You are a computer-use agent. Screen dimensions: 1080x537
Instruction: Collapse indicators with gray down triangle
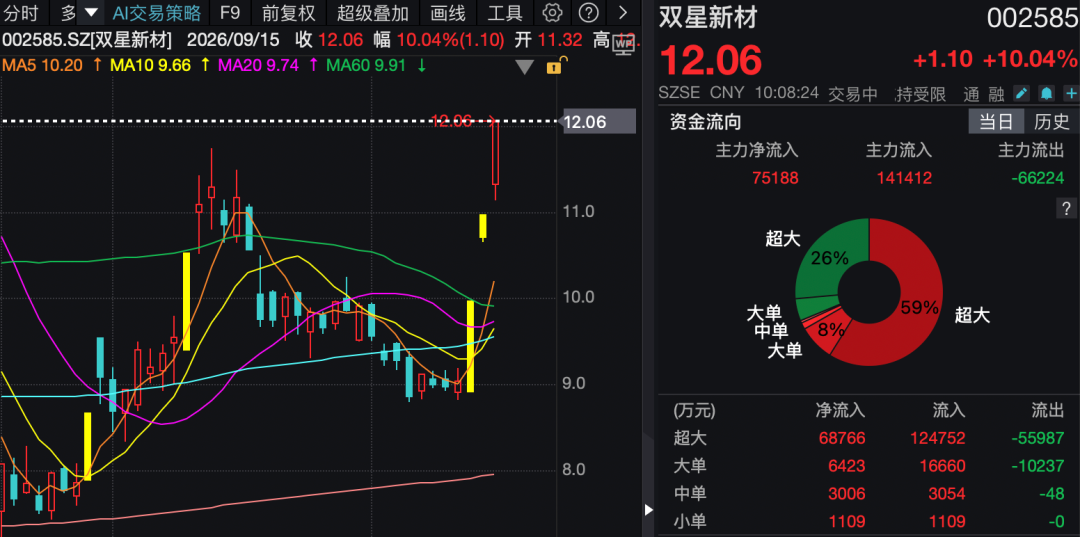coord(526,67)
